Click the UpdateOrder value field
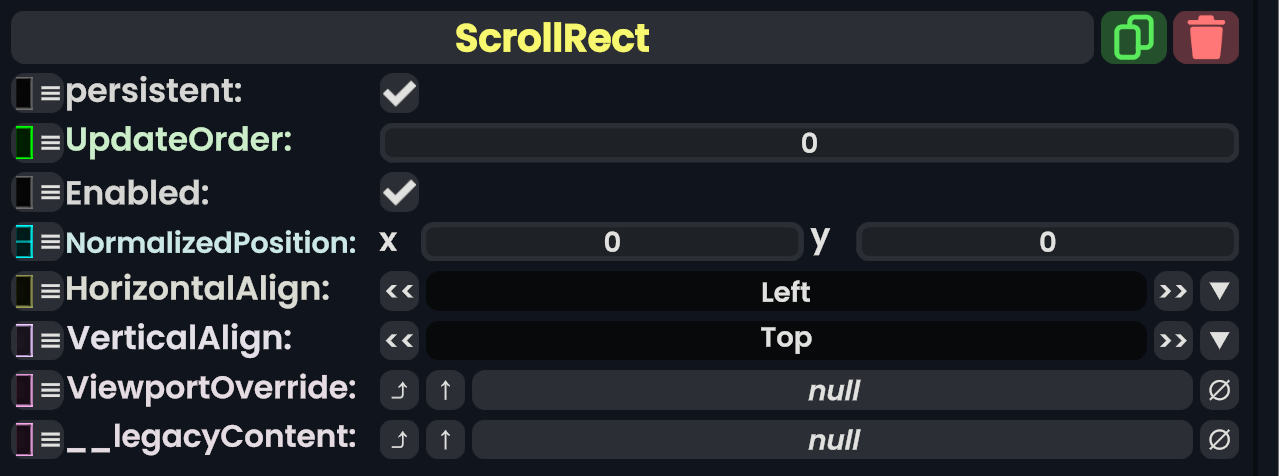The width and height of the screenshot is (1279, 476). [809, 143]
